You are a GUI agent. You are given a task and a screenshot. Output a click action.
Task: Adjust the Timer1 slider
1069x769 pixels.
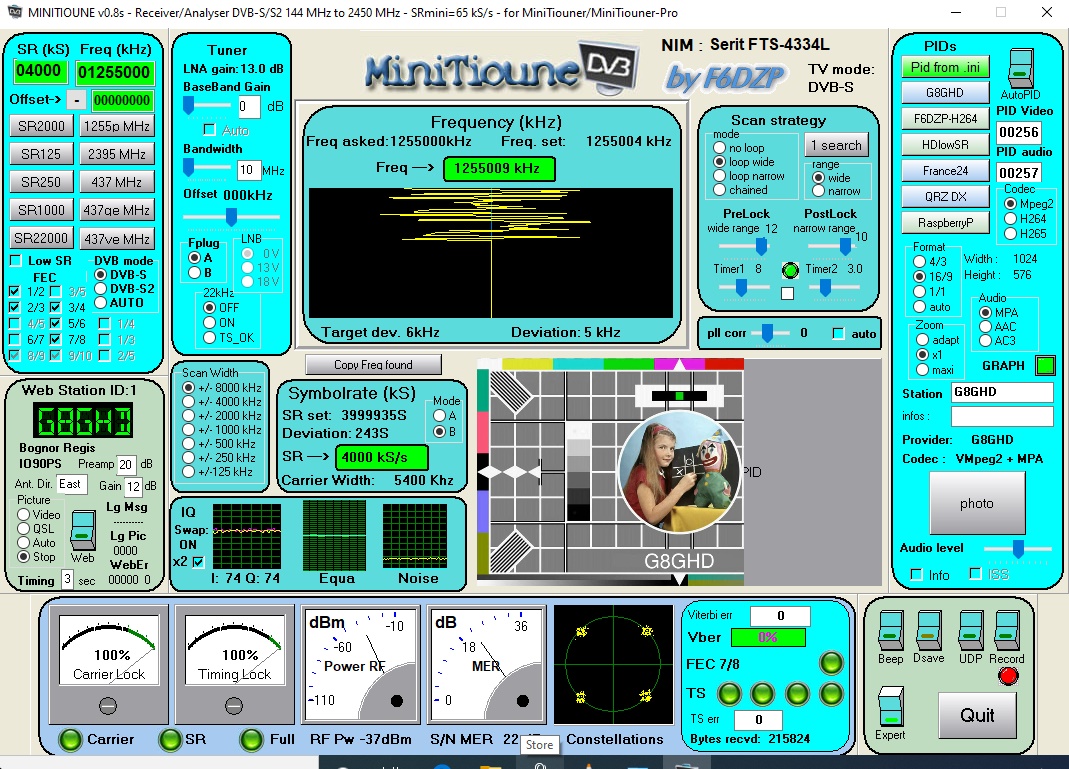coord(743,288)
